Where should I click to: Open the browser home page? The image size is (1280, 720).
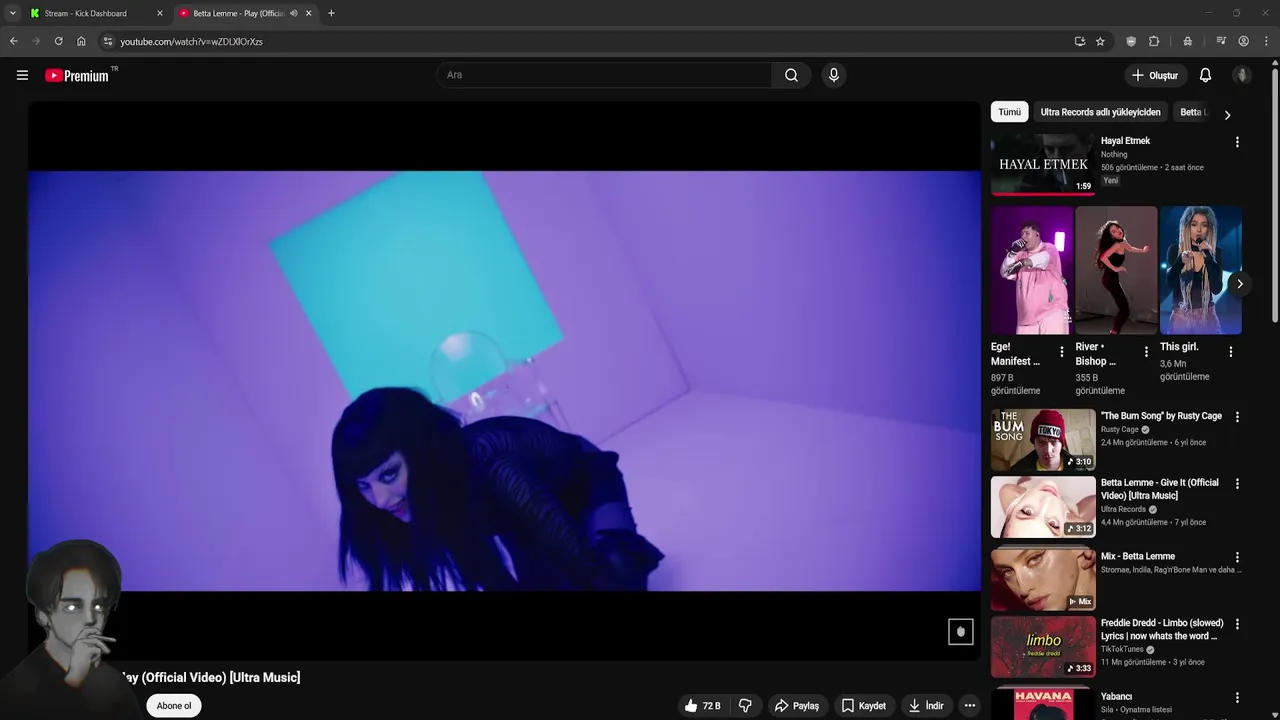(81, 41)
